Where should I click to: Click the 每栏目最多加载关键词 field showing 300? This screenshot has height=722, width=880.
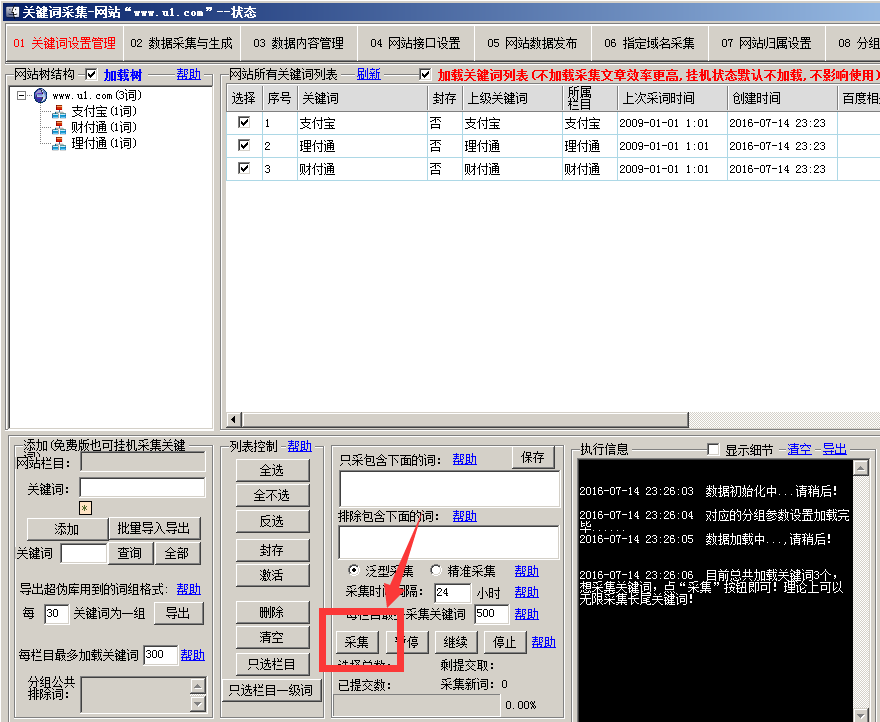161,655
